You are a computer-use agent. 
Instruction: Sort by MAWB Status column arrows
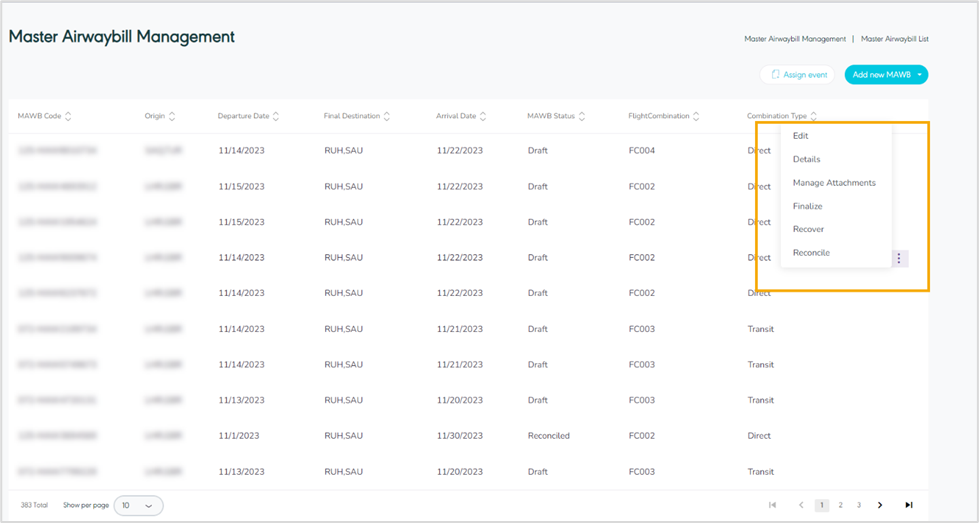tap(582, 117)
